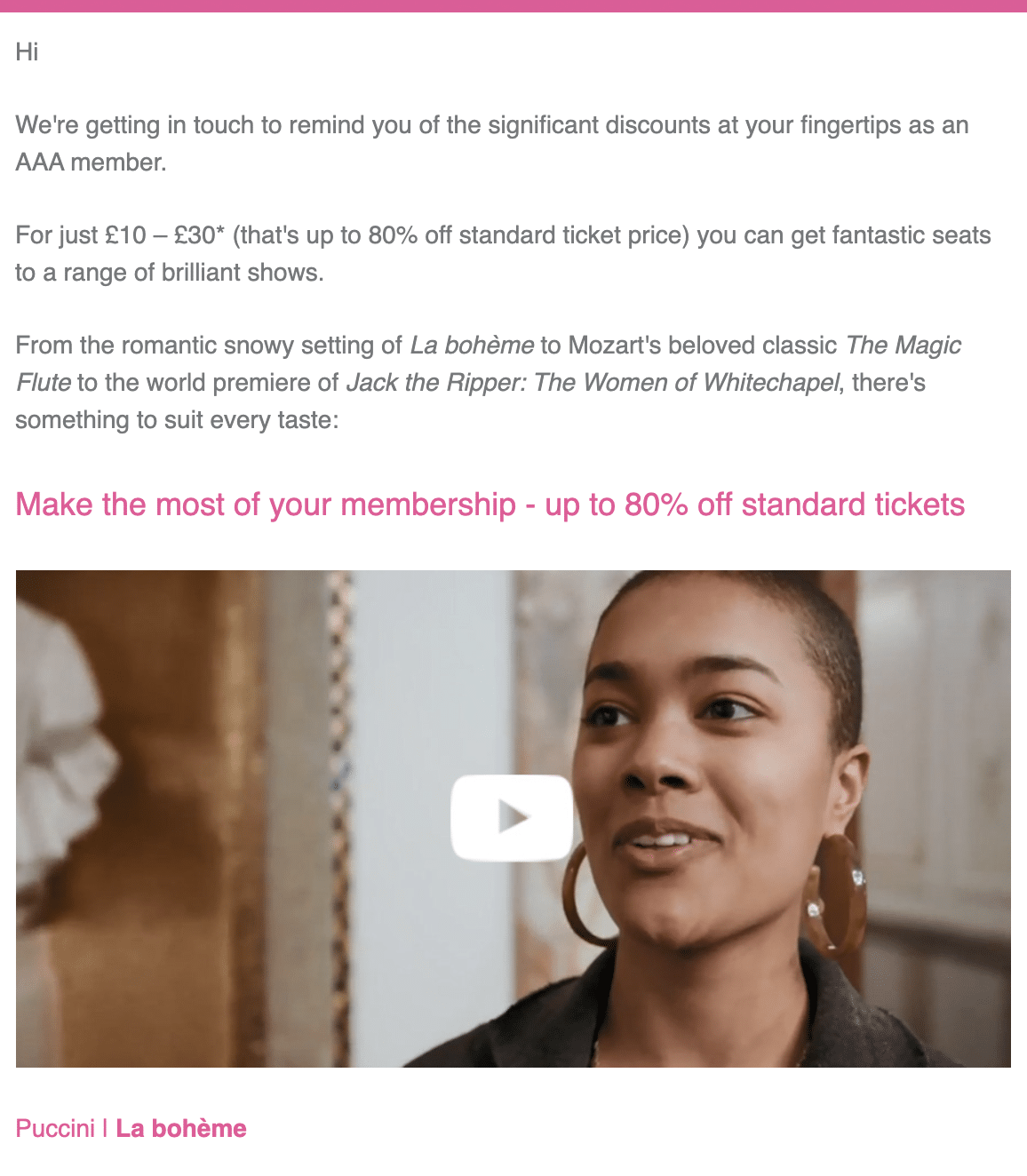Viewport: 1027px width, 1176px height.
Task: Click the italic 'The Magic' title text
Action: point(904,345)
